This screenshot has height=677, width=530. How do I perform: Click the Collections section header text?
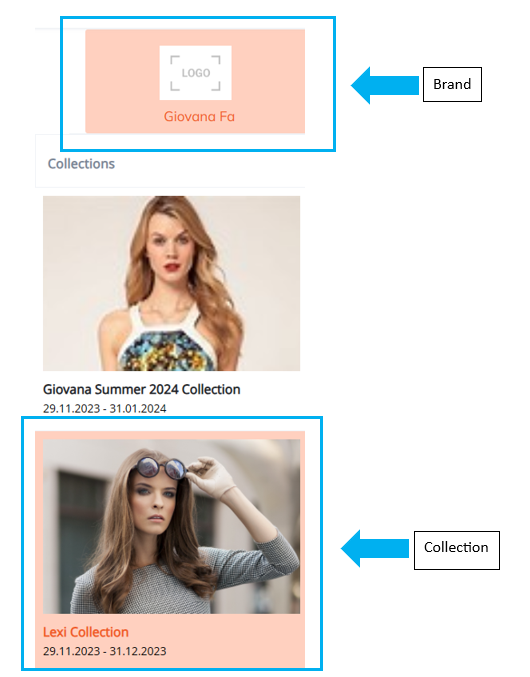pyautogui.click(x=81, y=164)
